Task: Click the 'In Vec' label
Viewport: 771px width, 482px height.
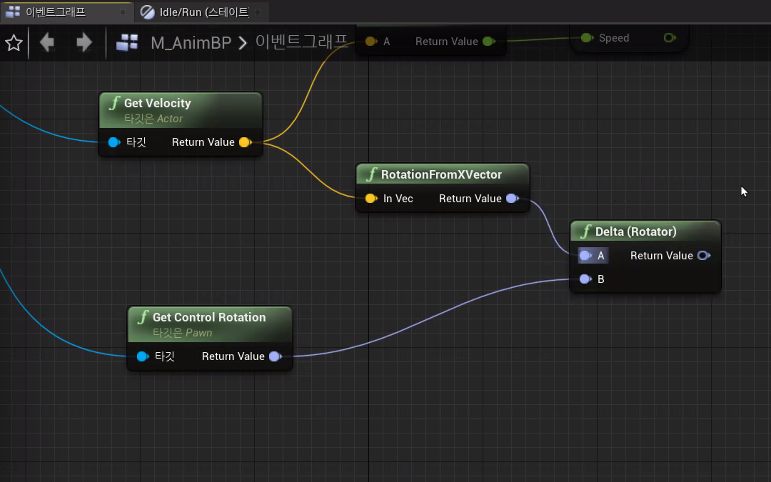Action: [x=398, y=198]
